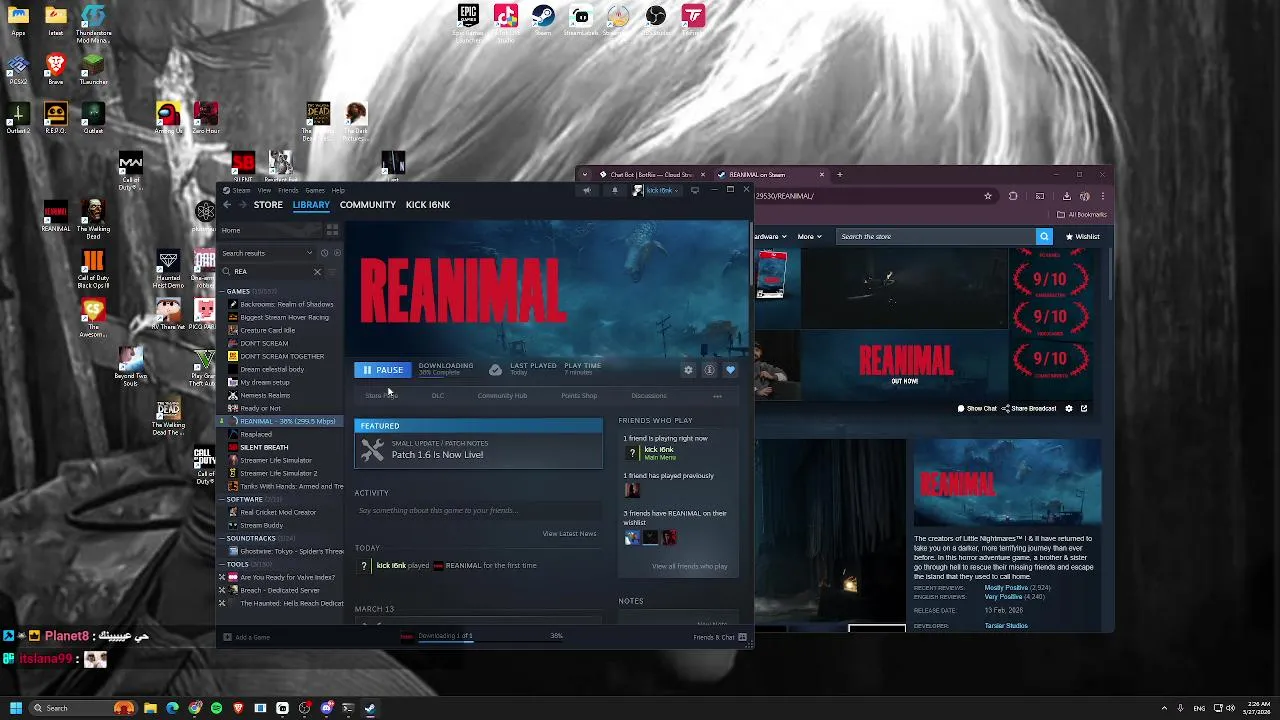Open the View menu in Steam
This screenshot has height=720, width=1280.
point(264,190)
